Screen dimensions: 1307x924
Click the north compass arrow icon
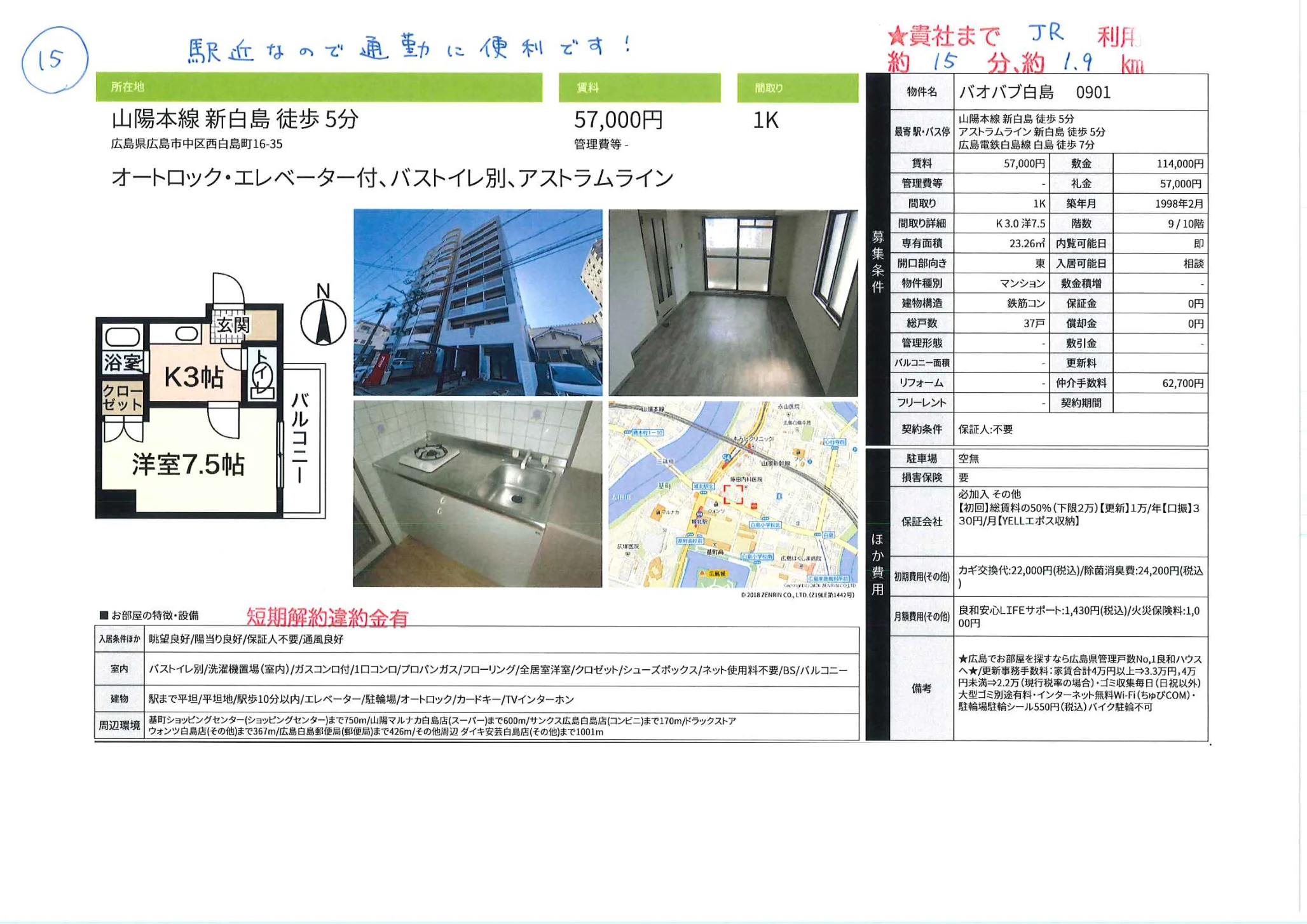coord(323,322)
